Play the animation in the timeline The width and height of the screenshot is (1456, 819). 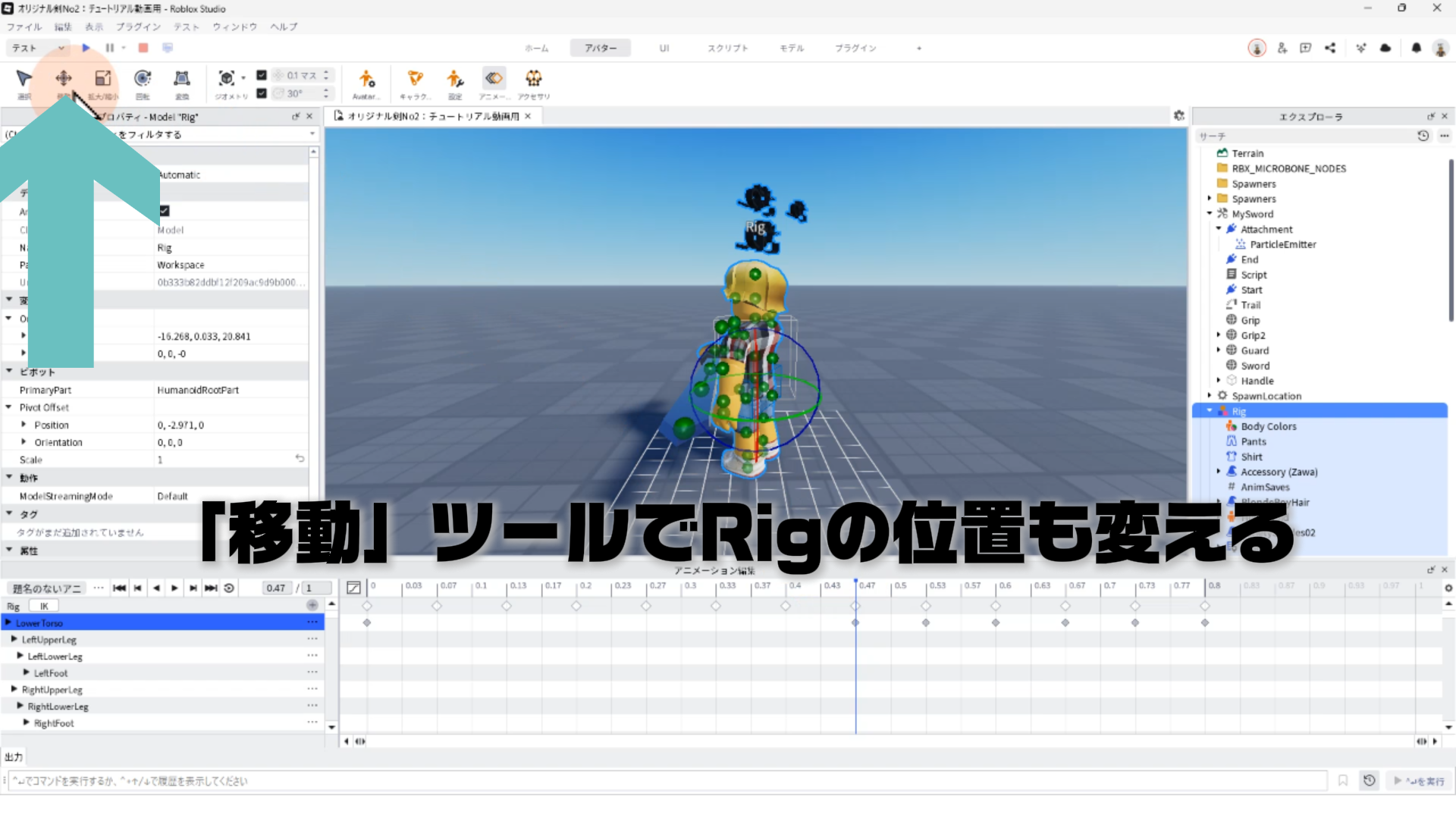pos(174,588)
